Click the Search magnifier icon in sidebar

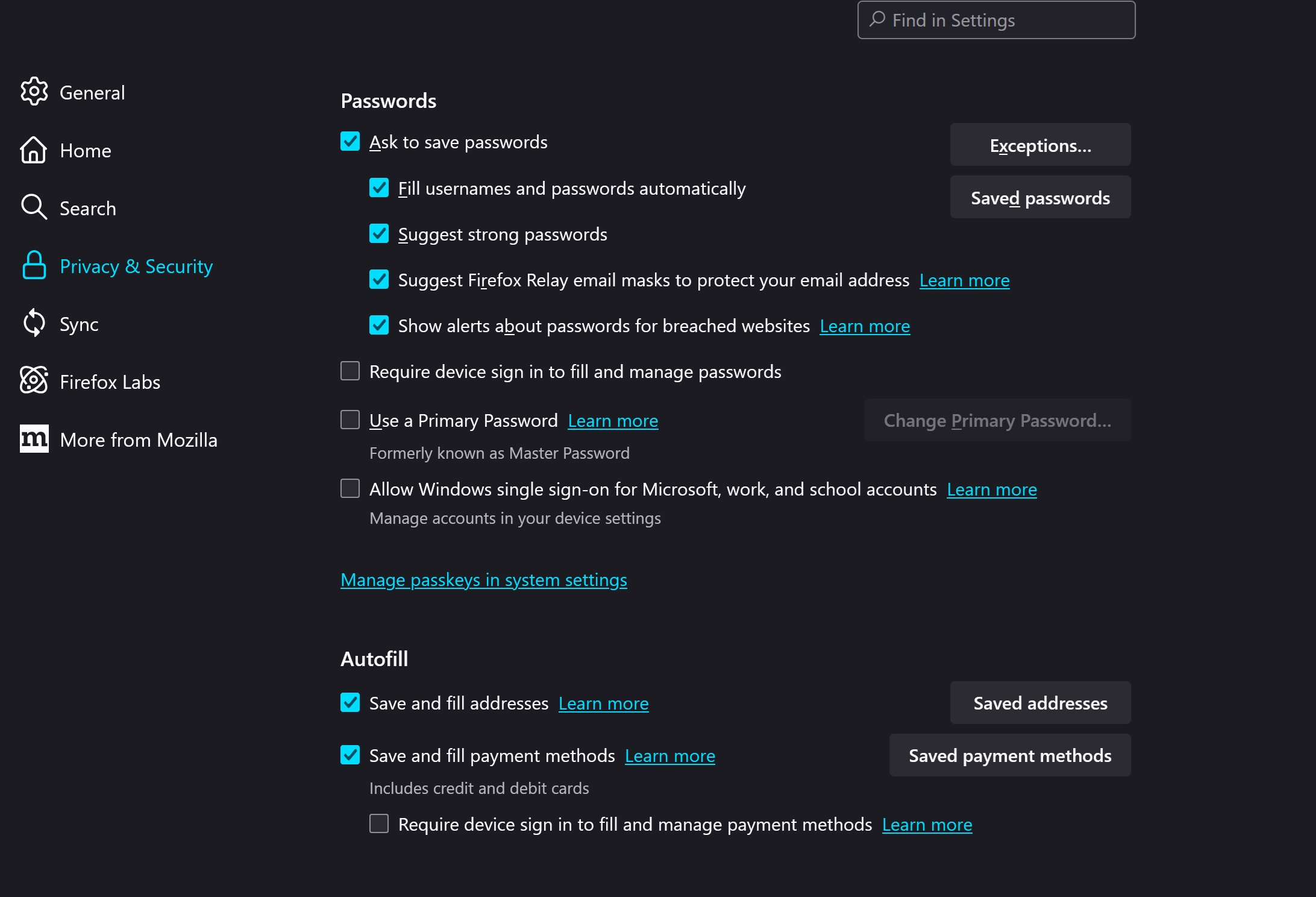[x=34, y=207]
